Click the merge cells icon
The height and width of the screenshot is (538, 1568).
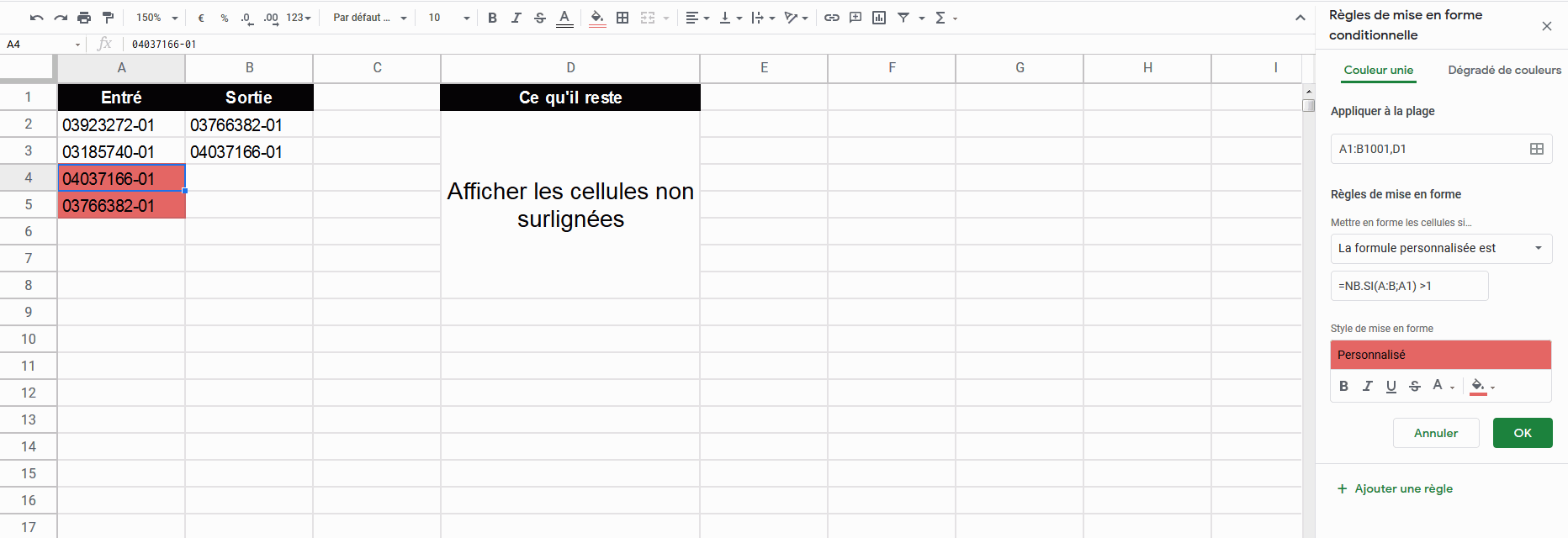(x=648, y=18)
